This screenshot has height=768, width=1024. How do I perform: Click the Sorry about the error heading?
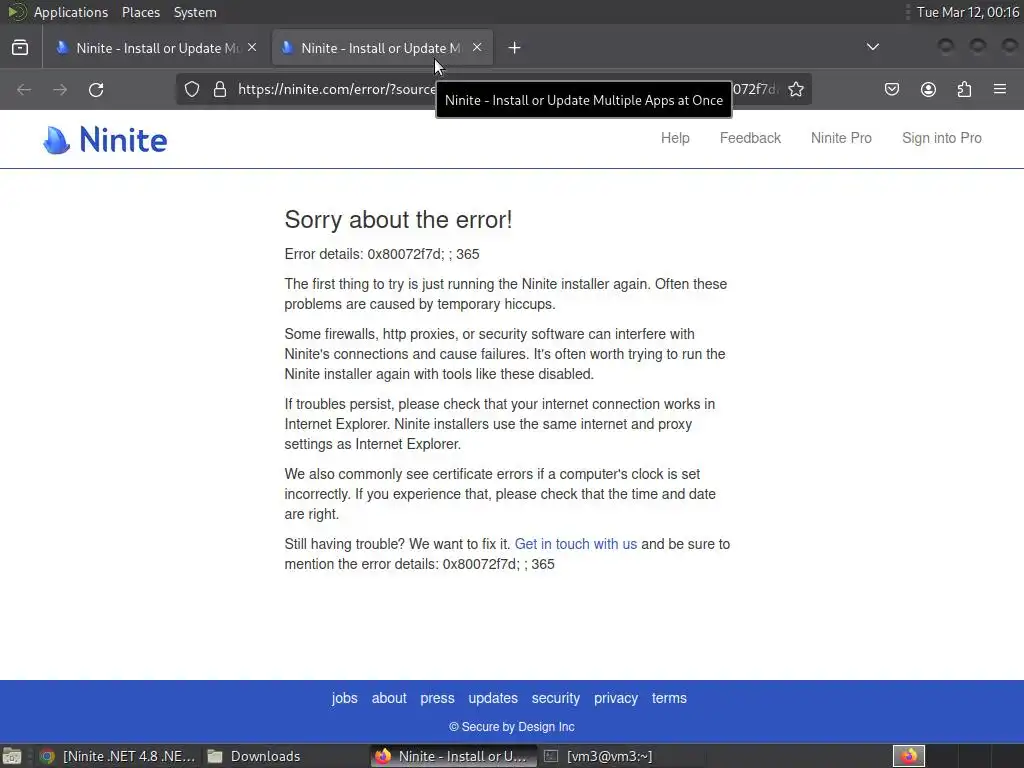[x=398, y=220]
